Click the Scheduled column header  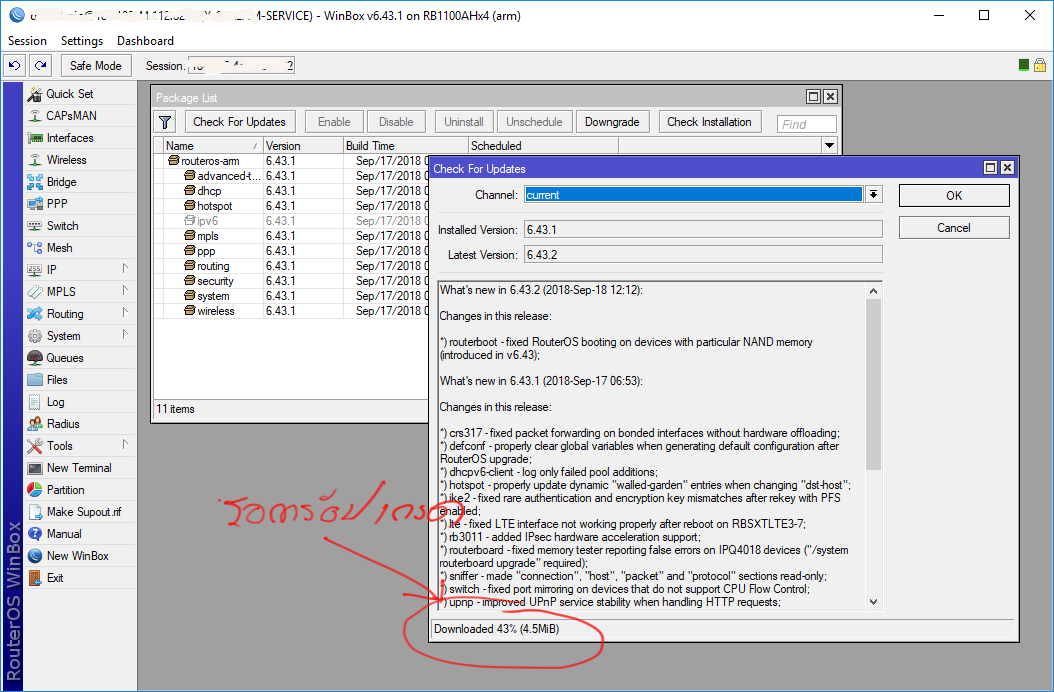point(543,146)
